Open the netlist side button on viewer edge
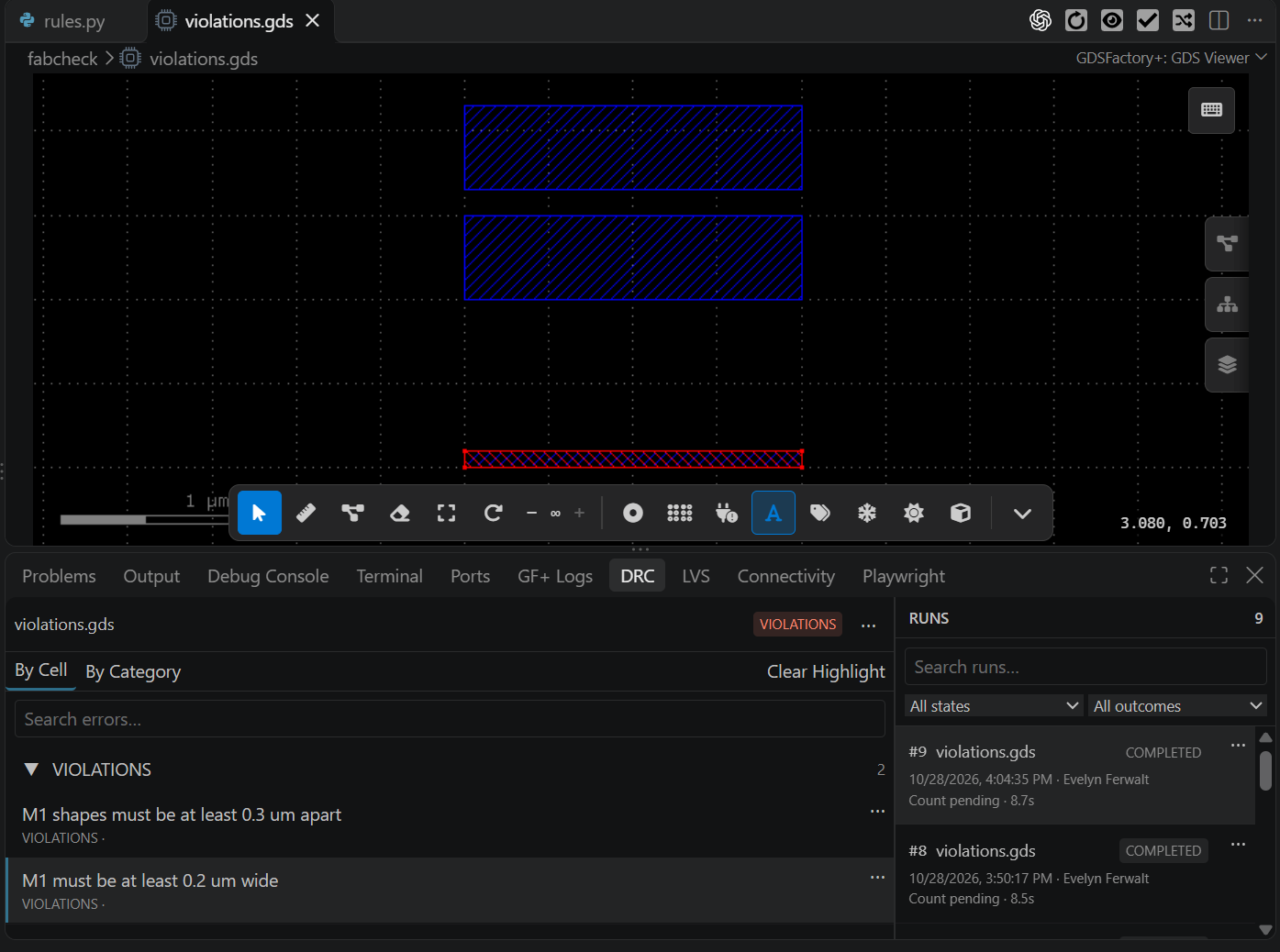This screenshot has height=952, width=1280. 1227,244
